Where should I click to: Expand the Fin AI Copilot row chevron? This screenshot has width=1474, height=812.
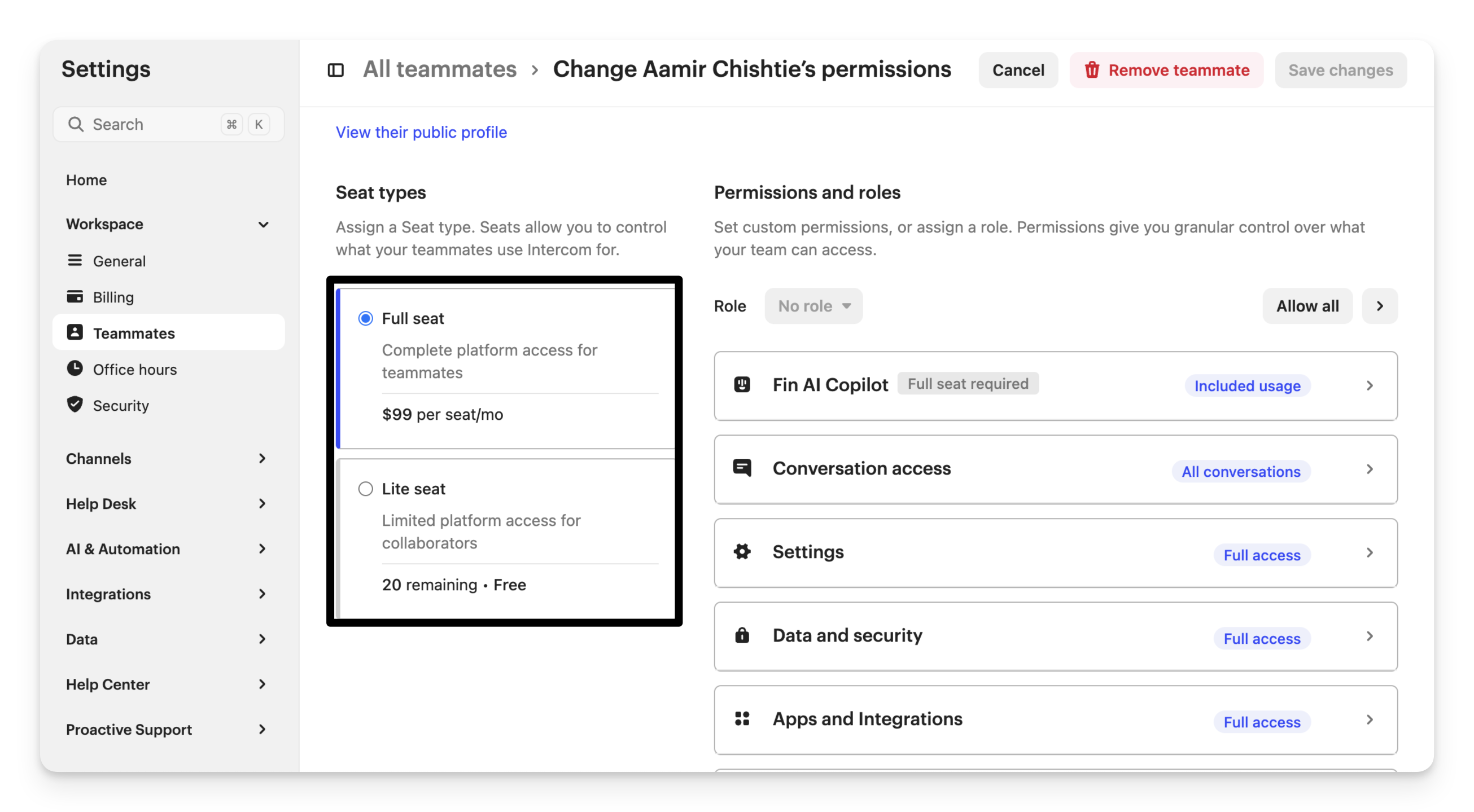point(1370,386)
